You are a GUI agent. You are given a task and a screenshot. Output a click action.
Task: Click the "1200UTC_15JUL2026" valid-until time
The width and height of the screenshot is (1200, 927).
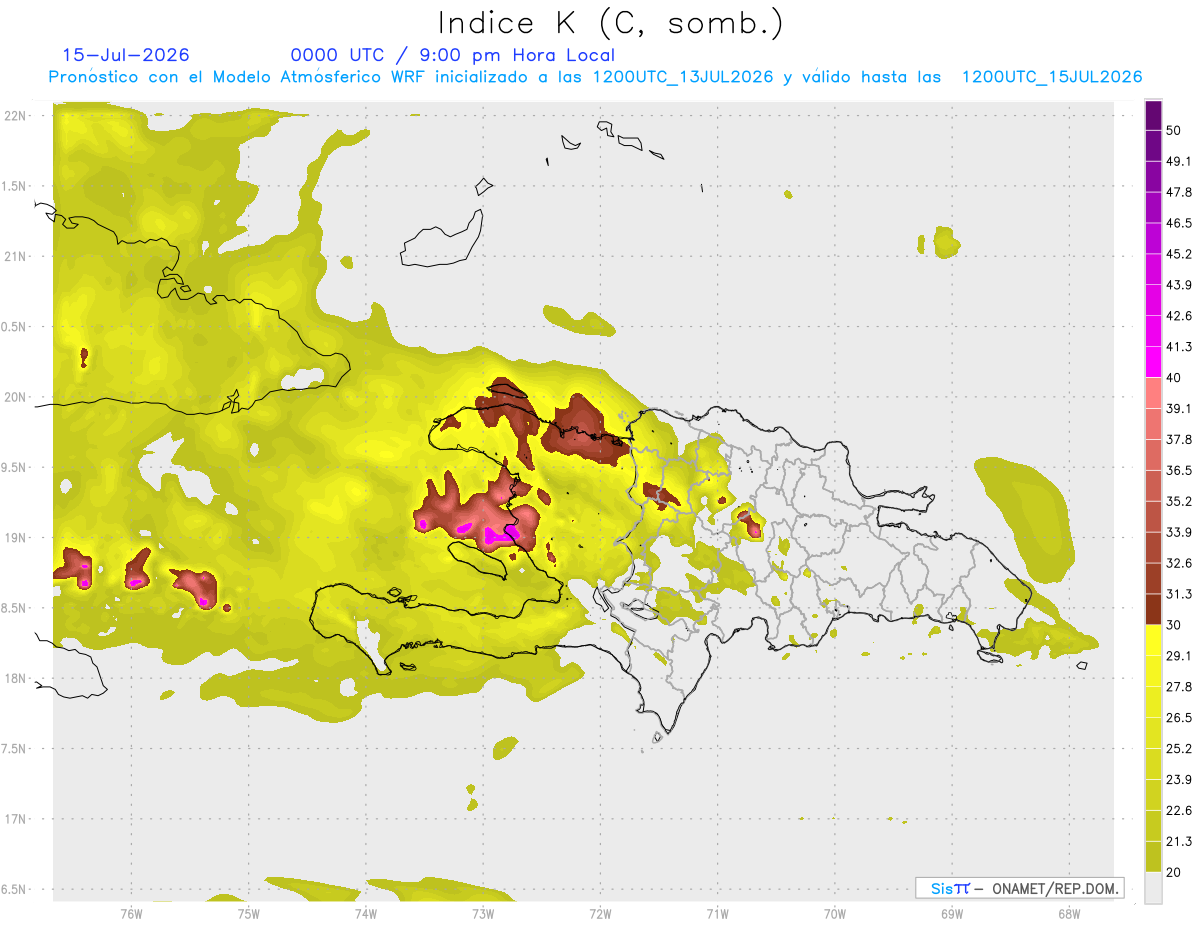(x=1052, y=77)
